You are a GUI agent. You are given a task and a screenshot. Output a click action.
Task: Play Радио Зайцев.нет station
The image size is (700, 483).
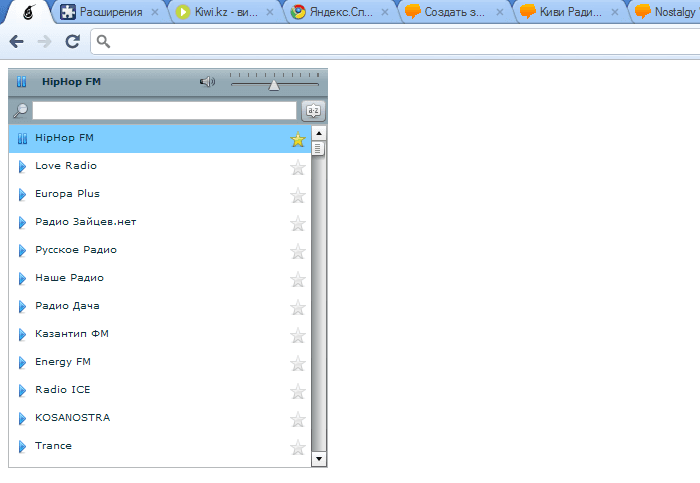[x=22, y=222]
